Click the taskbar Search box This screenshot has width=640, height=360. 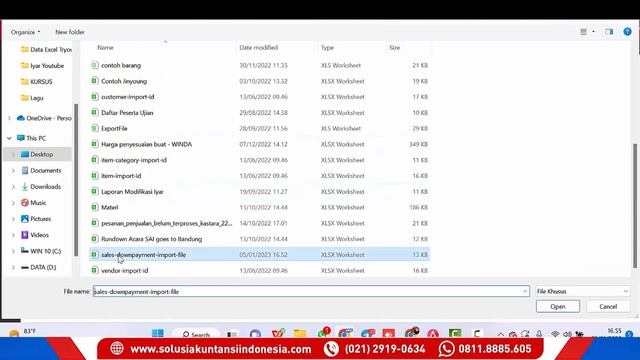[x=196, y=334]
